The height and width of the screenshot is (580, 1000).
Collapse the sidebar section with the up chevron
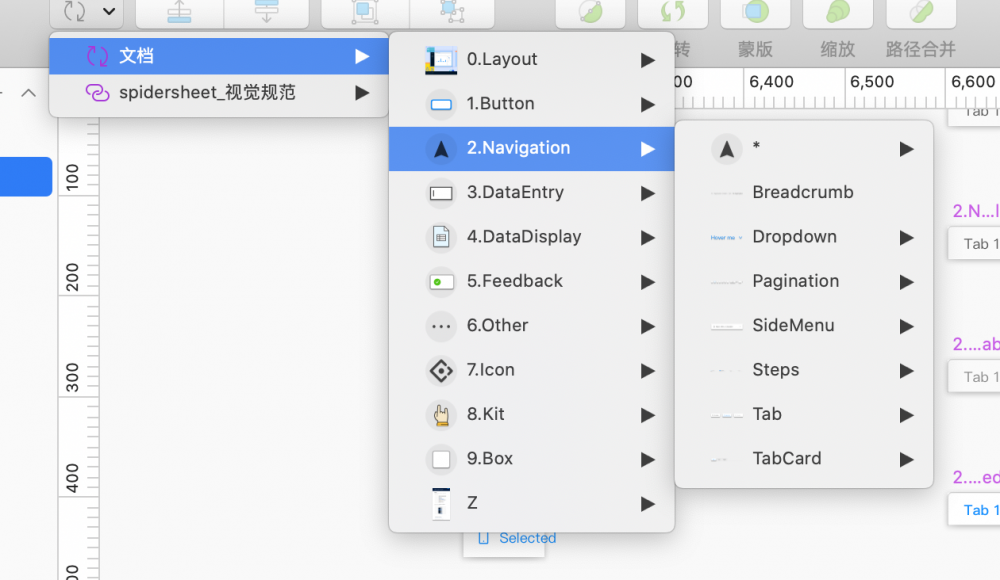pyautogui.click(x=29, y=93)
